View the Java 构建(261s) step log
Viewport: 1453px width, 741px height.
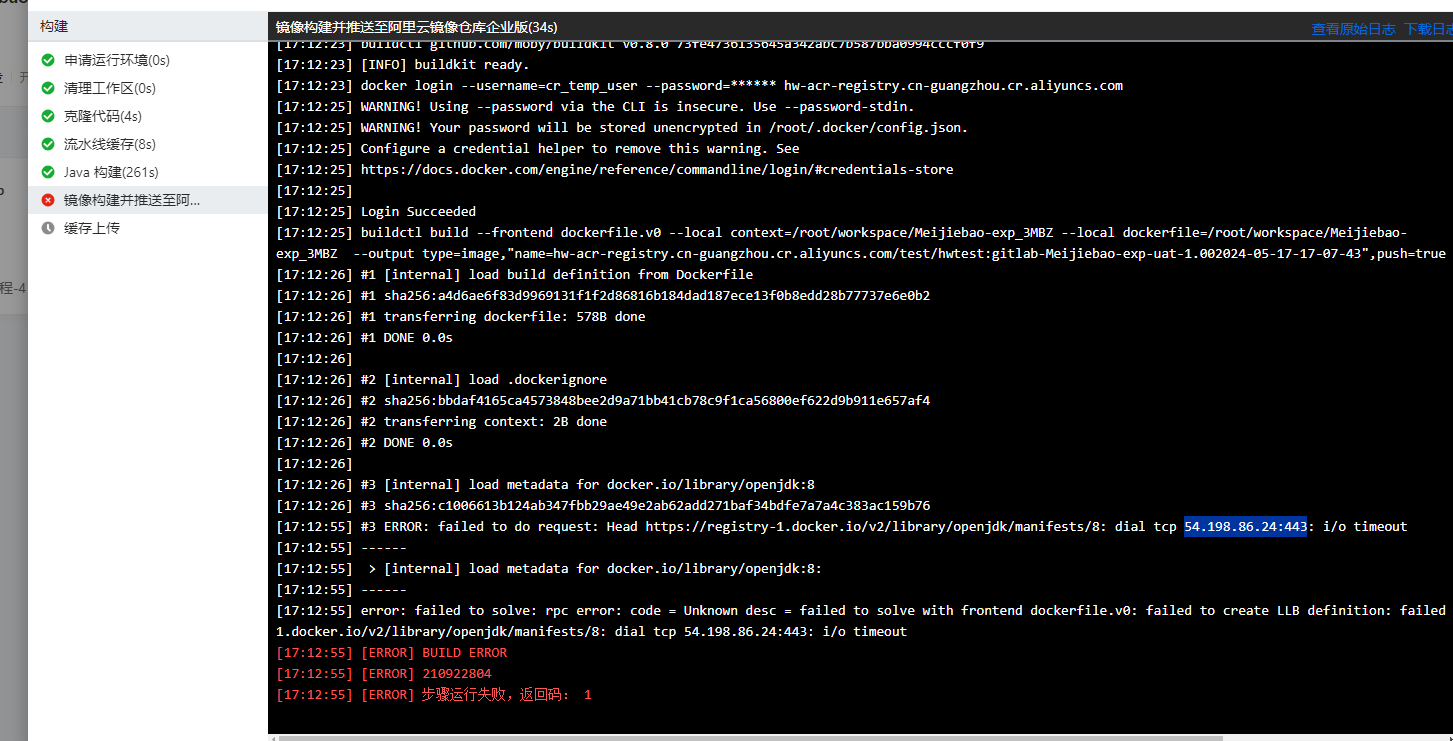111,173
